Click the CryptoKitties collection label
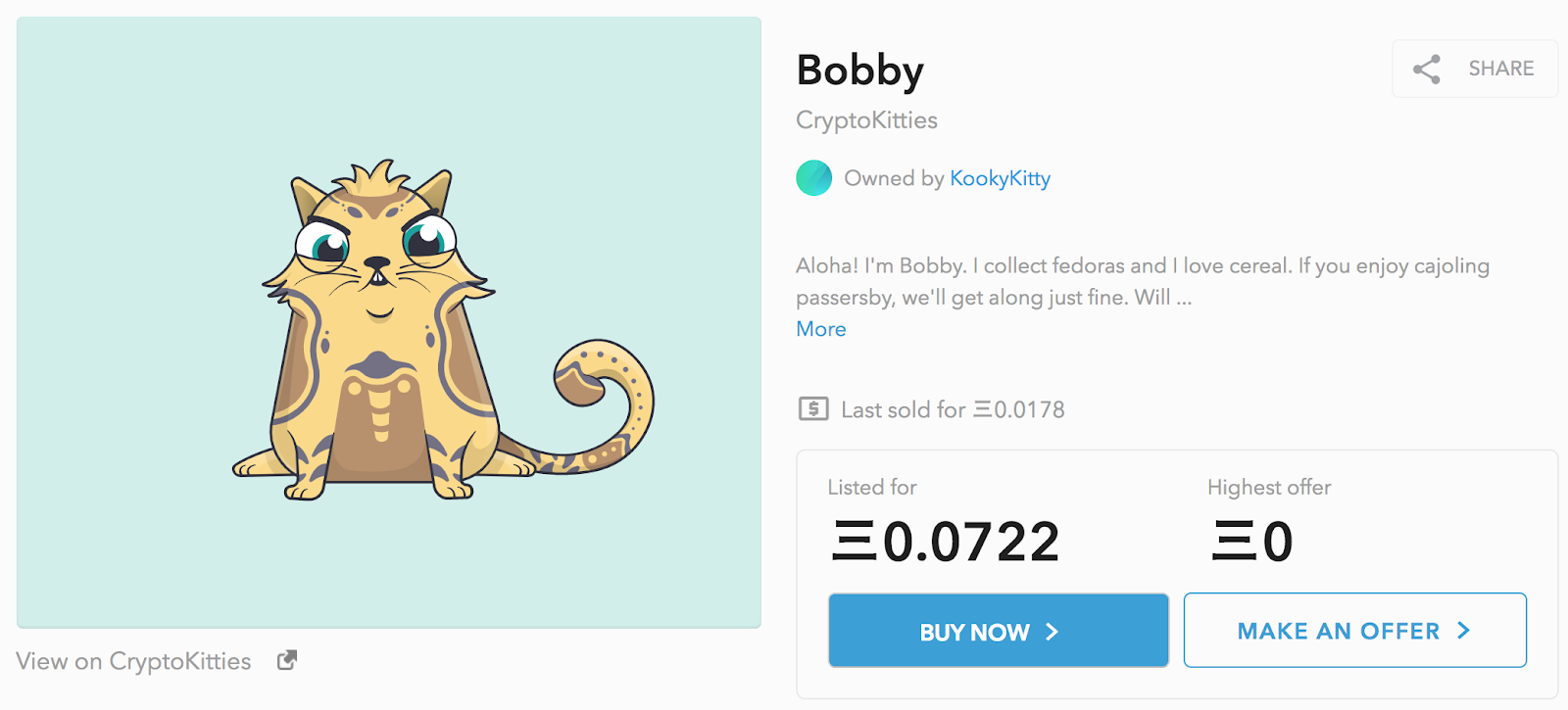This screenshot has width=1568, height=710. point(866,119)
